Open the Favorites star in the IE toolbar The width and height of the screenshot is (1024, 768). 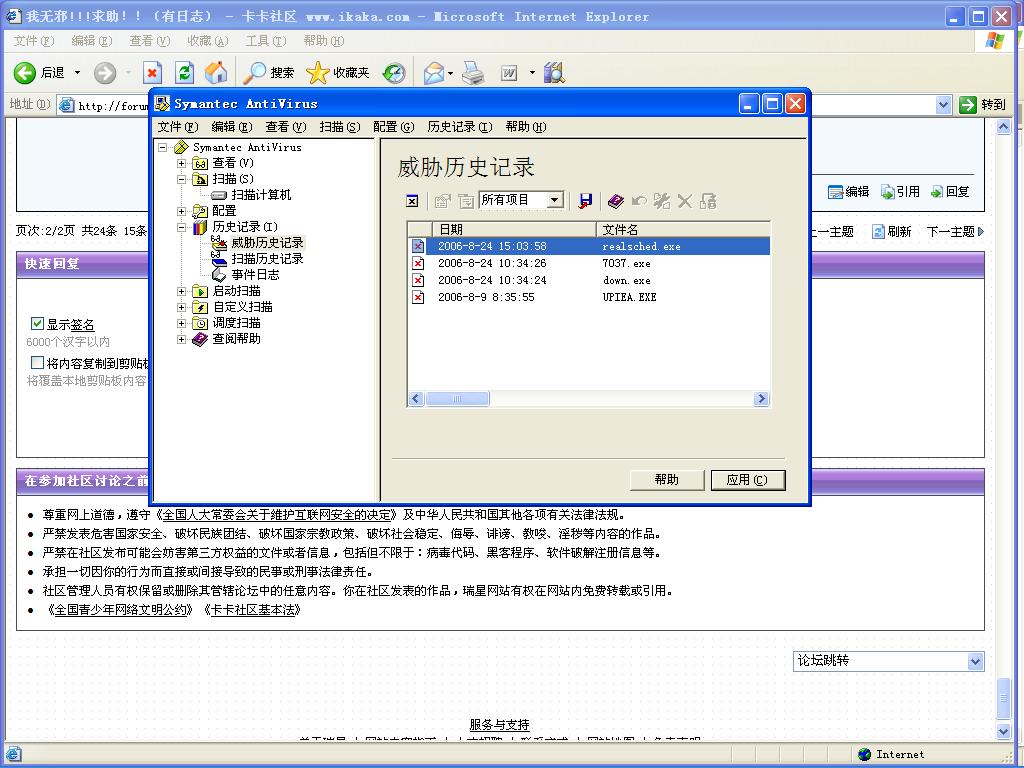click(x=317, y=72)
